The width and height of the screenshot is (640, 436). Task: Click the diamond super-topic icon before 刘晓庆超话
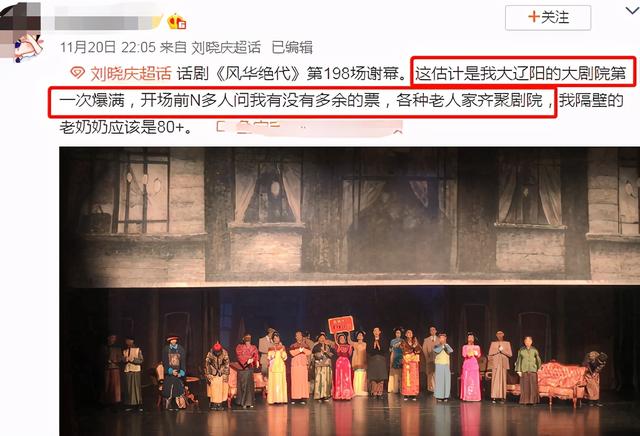click(77, 73)
